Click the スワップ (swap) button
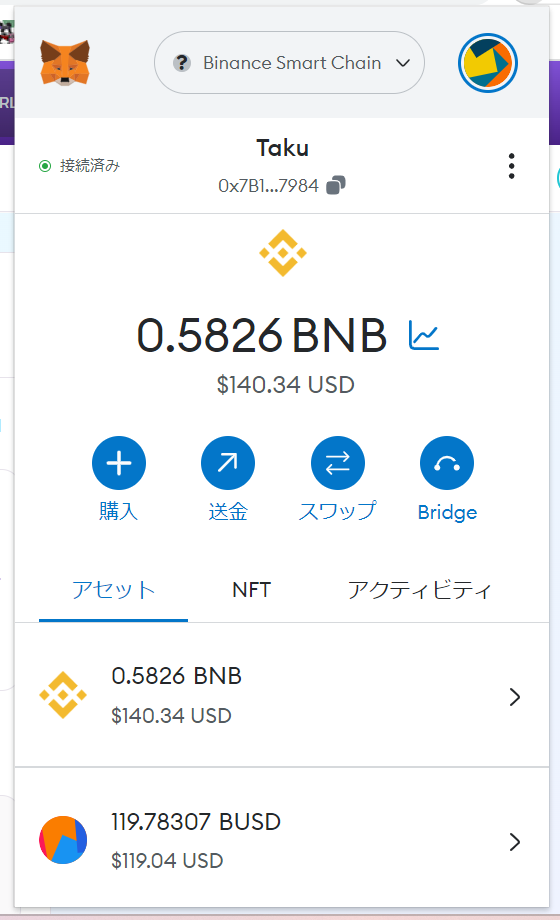Viewport: 560px width, 920px height. 338,463
